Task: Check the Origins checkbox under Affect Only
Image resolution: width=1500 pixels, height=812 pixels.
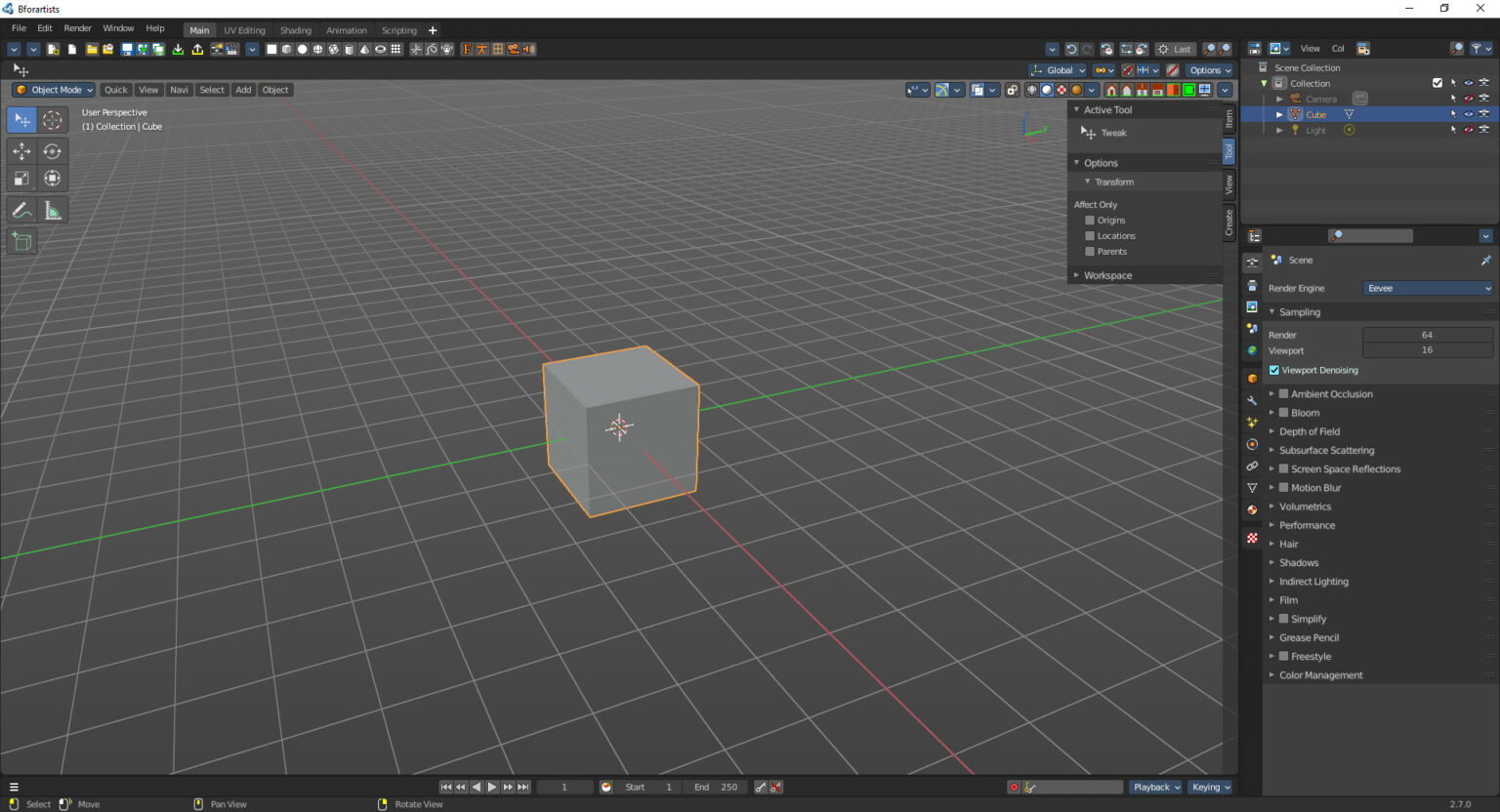Action: click(x=1090, y=220)
